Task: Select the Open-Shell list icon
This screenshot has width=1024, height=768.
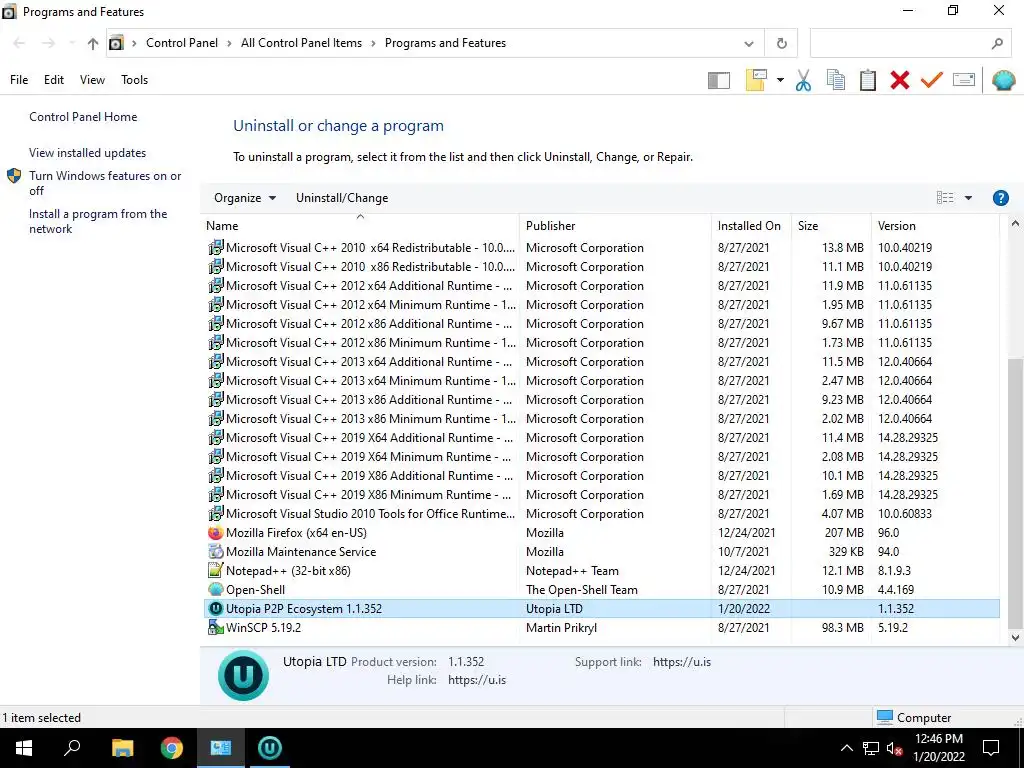Action: click(216, 590)
